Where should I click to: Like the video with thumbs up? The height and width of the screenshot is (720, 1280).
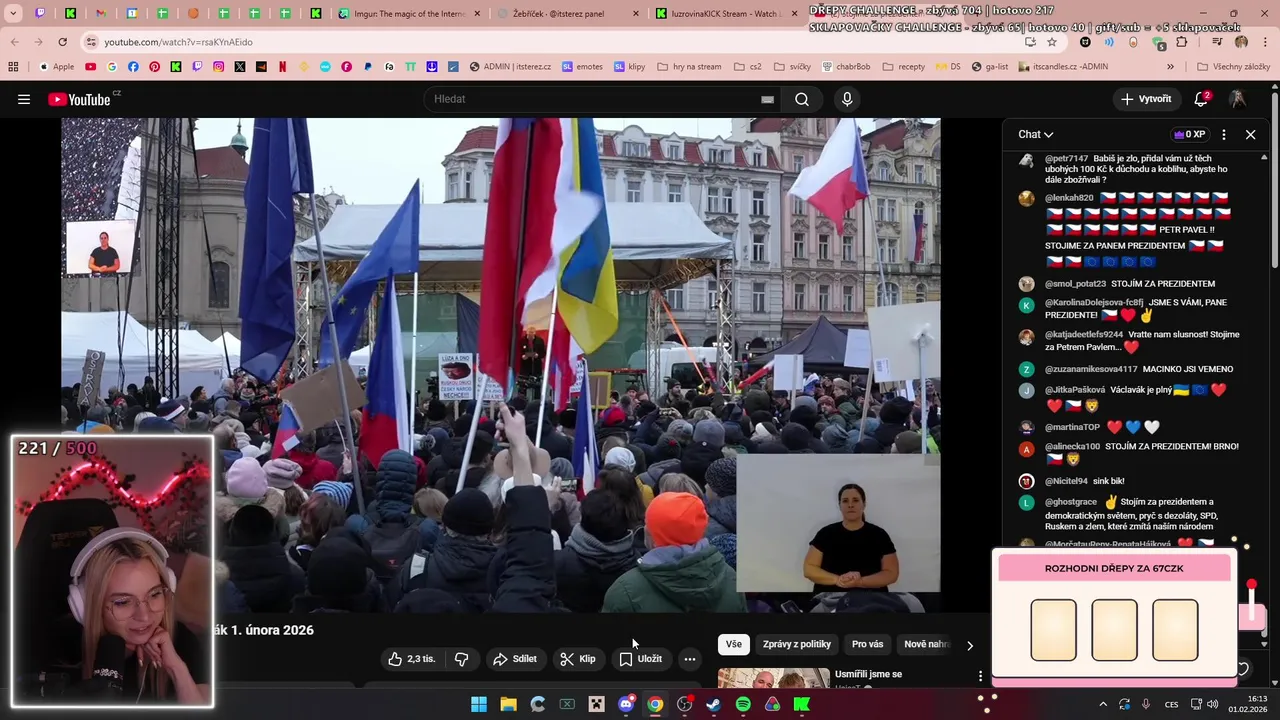pyautogui.click(x=412, y=659)
